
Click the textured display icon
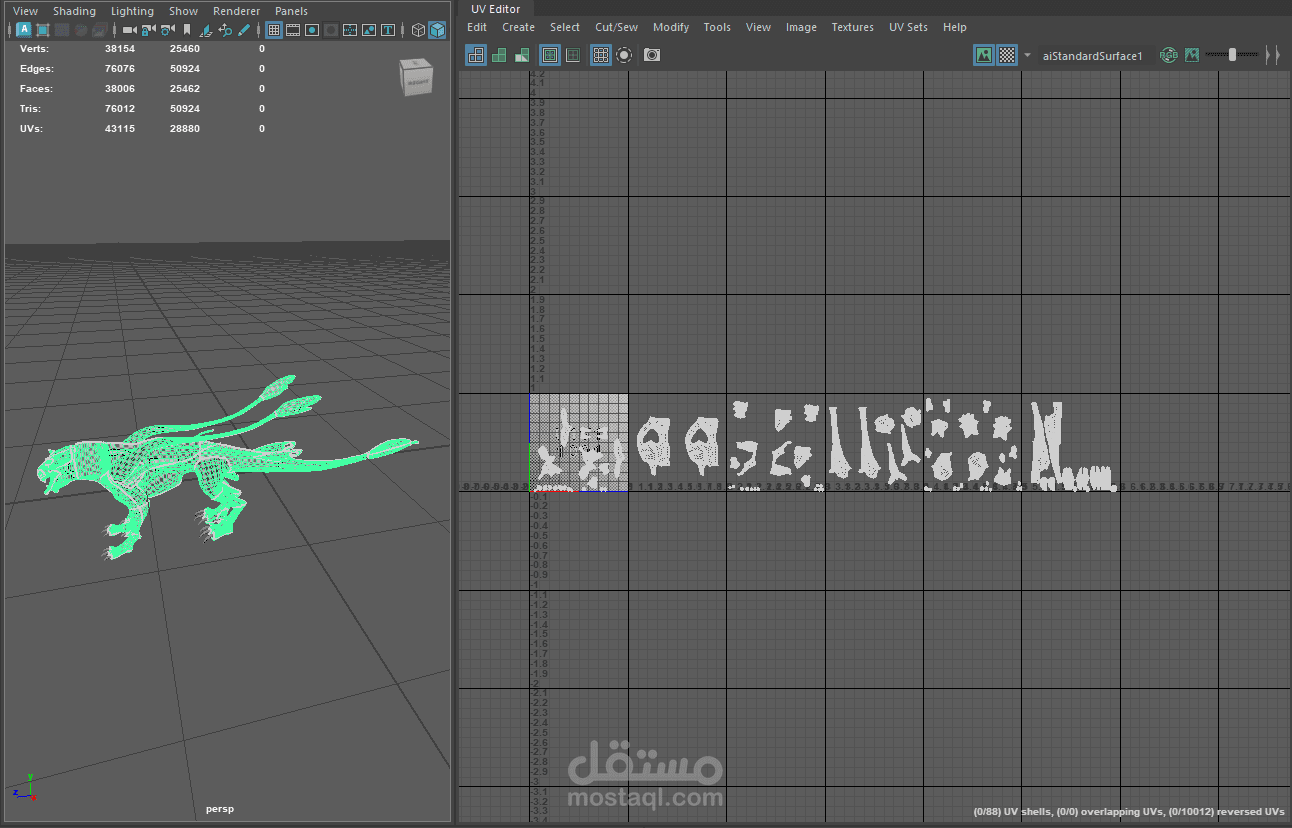99,30
